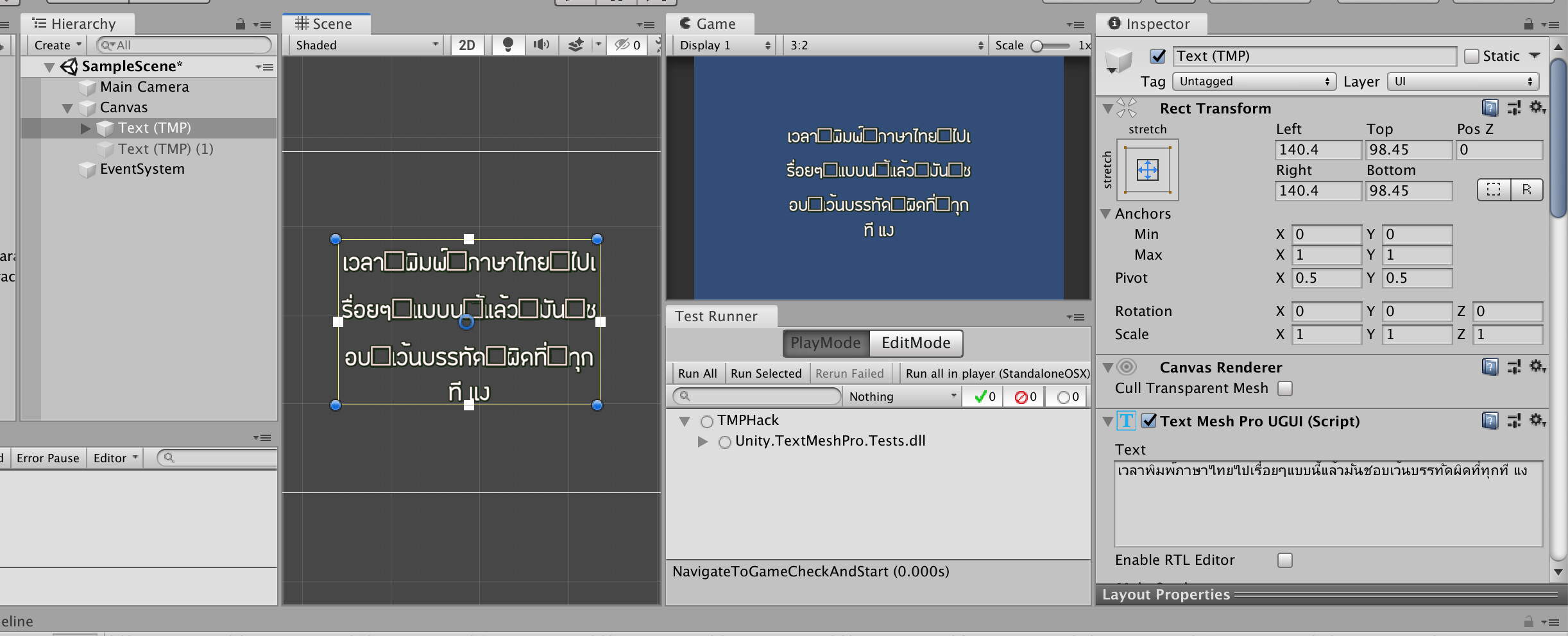Click PlayMode button
This screenshot has height=636, width=1568.
tap(826, 343)
